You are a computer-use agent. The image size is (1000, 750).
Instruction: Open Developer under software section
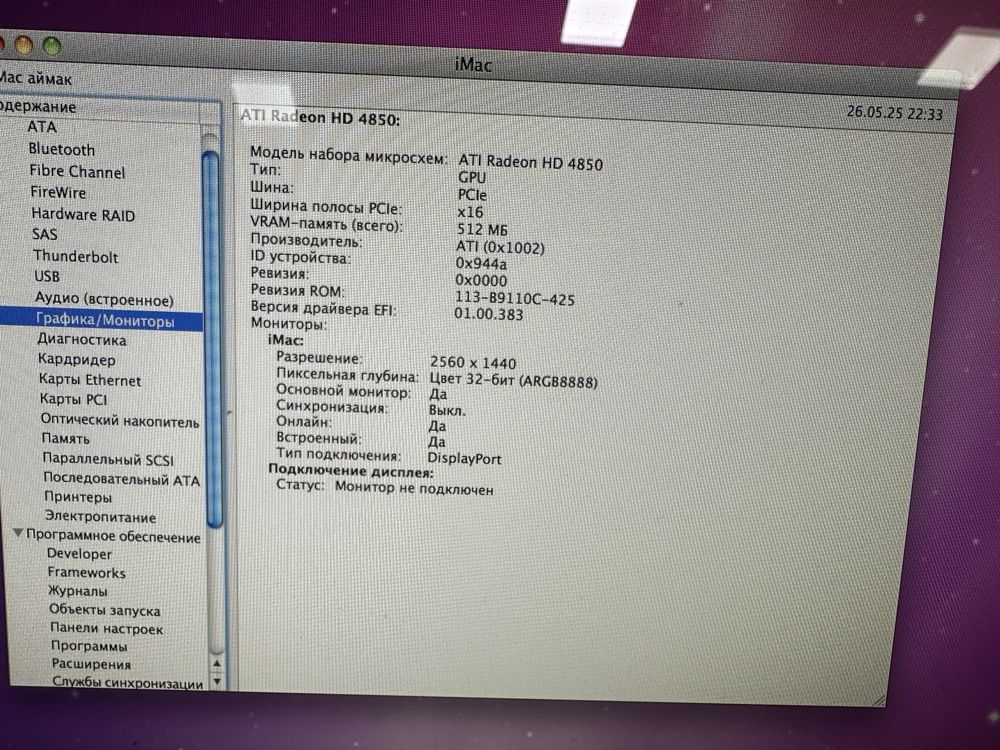pos(79,554)
